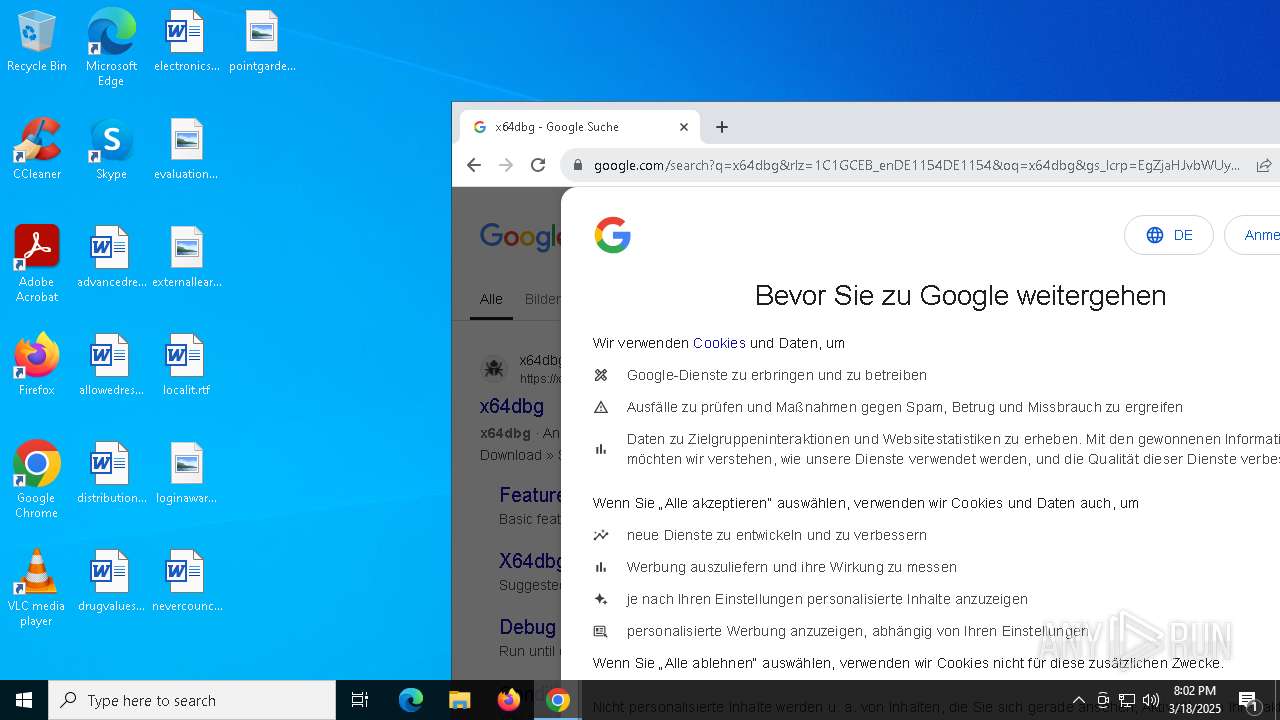
Task: Select the x64dbg - Google Suche tab
Action: 580,127
